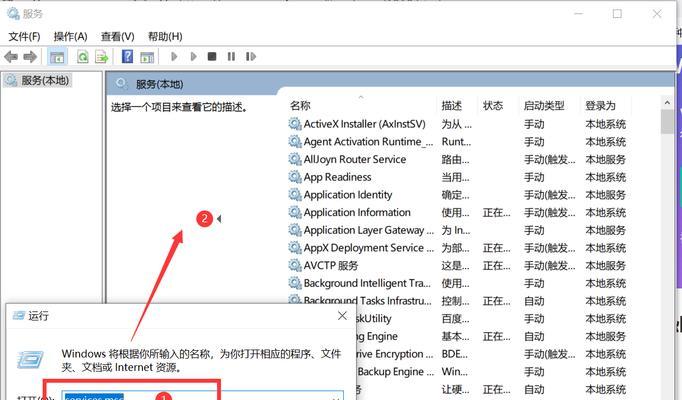682x400 pixels.
Task: Click 手动 startup type of ActiveX Installer
Action: (534, 124)
